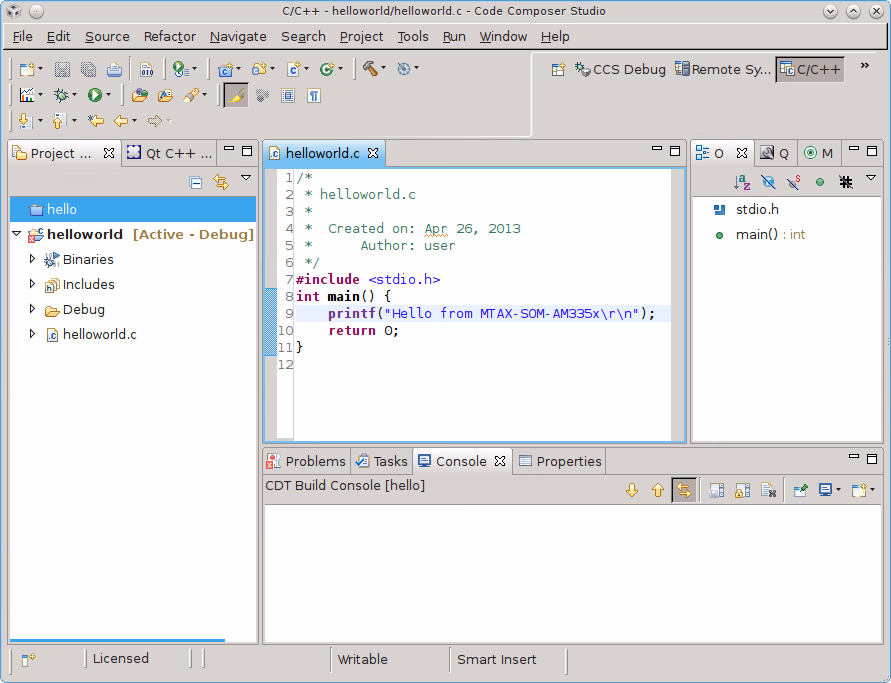891x683 pixels.
Task: Click Next console down arrow icon
Action: tap(632, 490)
